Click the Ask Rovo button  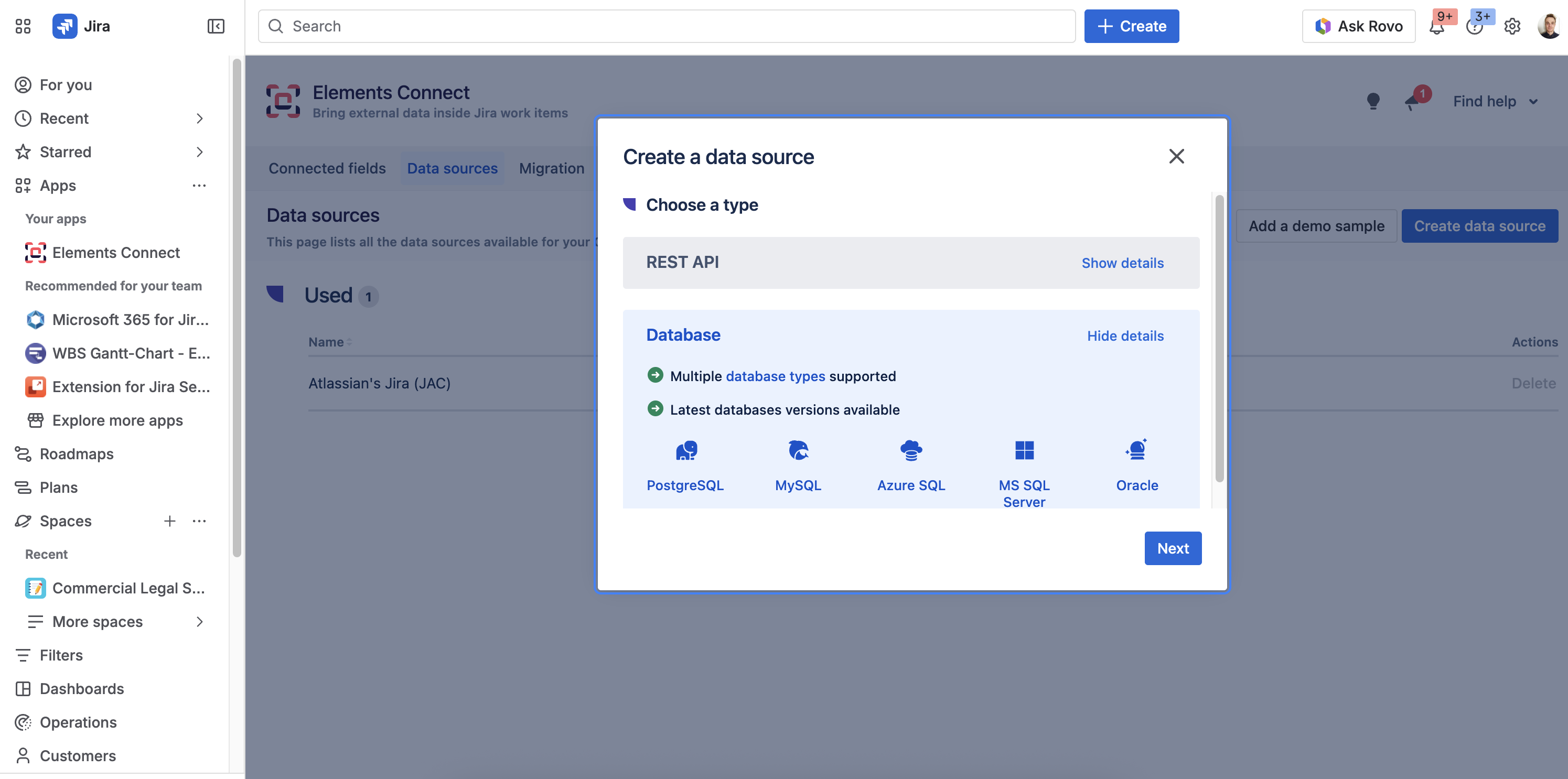(1359, 26)
